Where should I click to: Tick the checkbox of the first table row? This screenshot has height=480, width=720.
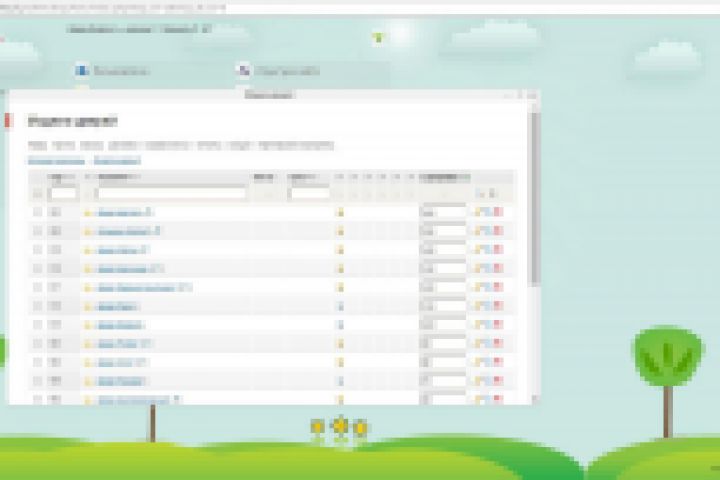coord(38,212)
